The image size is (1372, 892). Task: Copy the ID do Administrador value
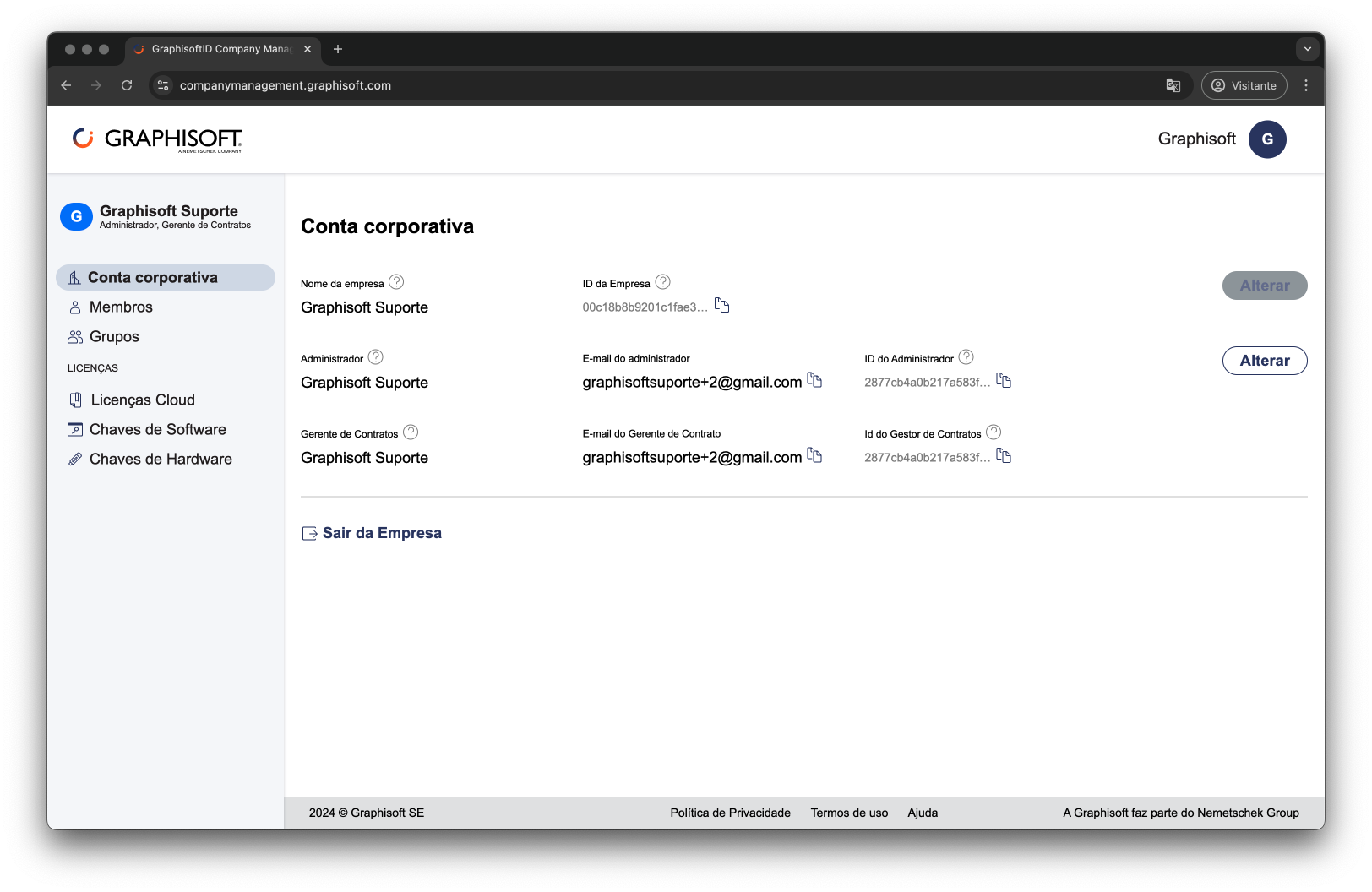(x=1004, y=380)
